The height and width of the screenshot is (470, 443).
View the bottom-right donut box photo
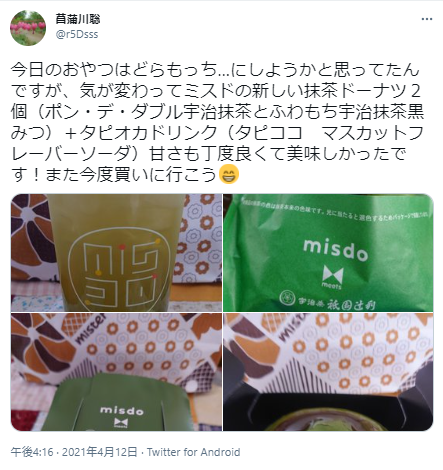(x=328, y=372)
